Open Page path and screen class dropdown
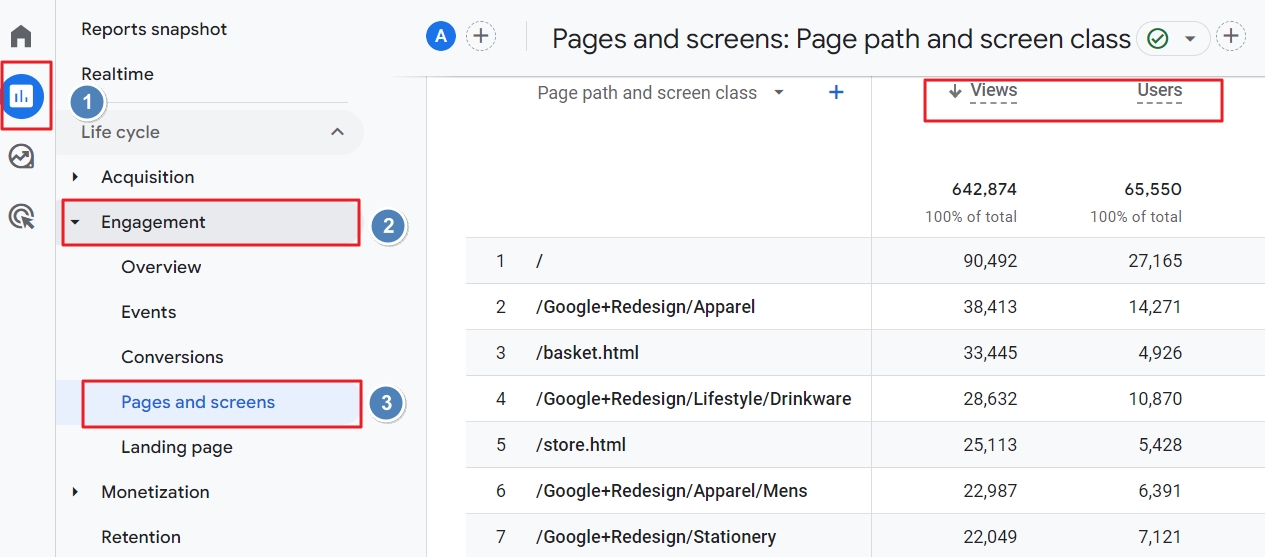 click(x=778, y=93)
